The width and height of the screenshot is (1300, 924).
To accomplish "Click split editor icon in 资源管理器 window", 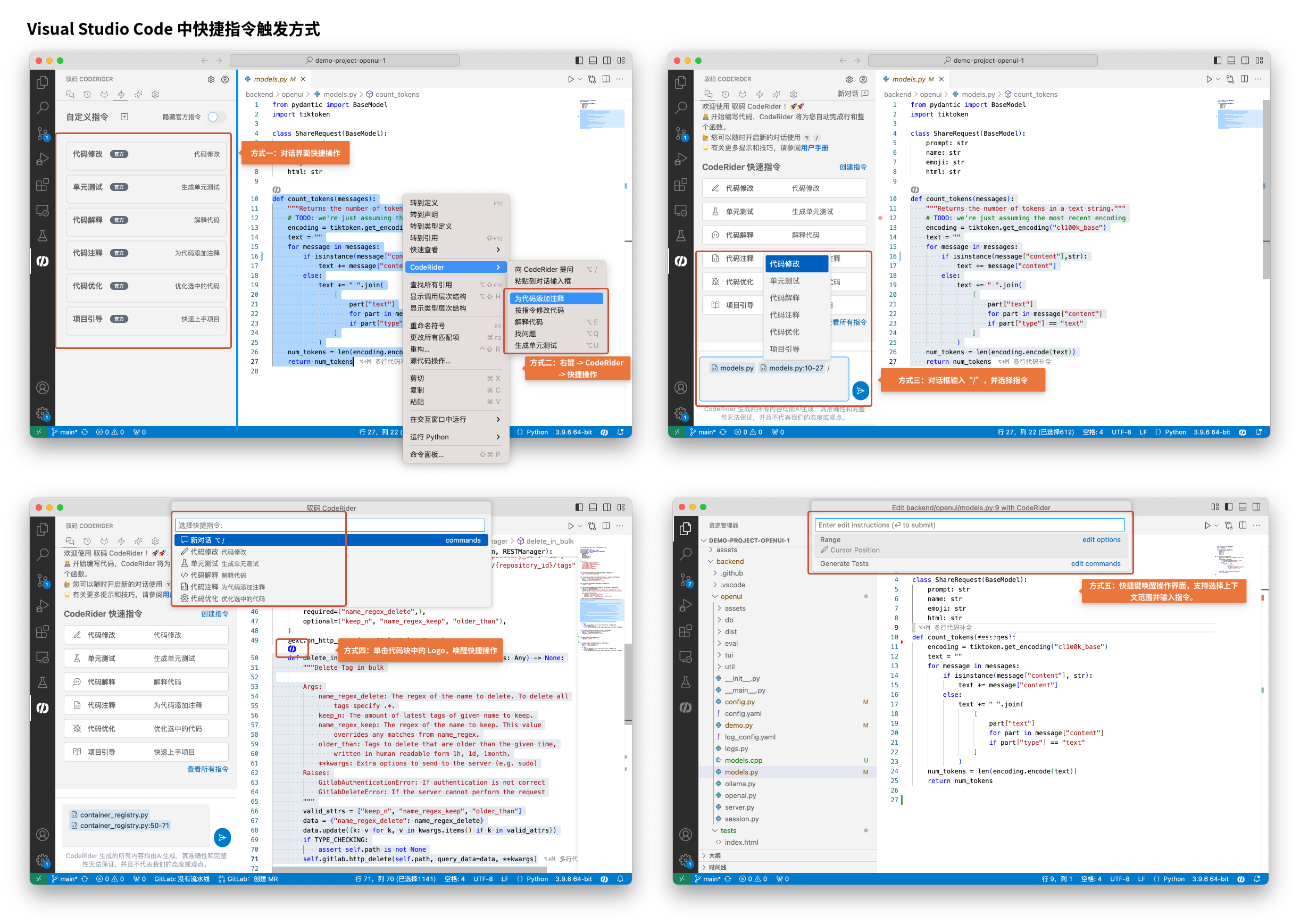I will (1243, 526).
